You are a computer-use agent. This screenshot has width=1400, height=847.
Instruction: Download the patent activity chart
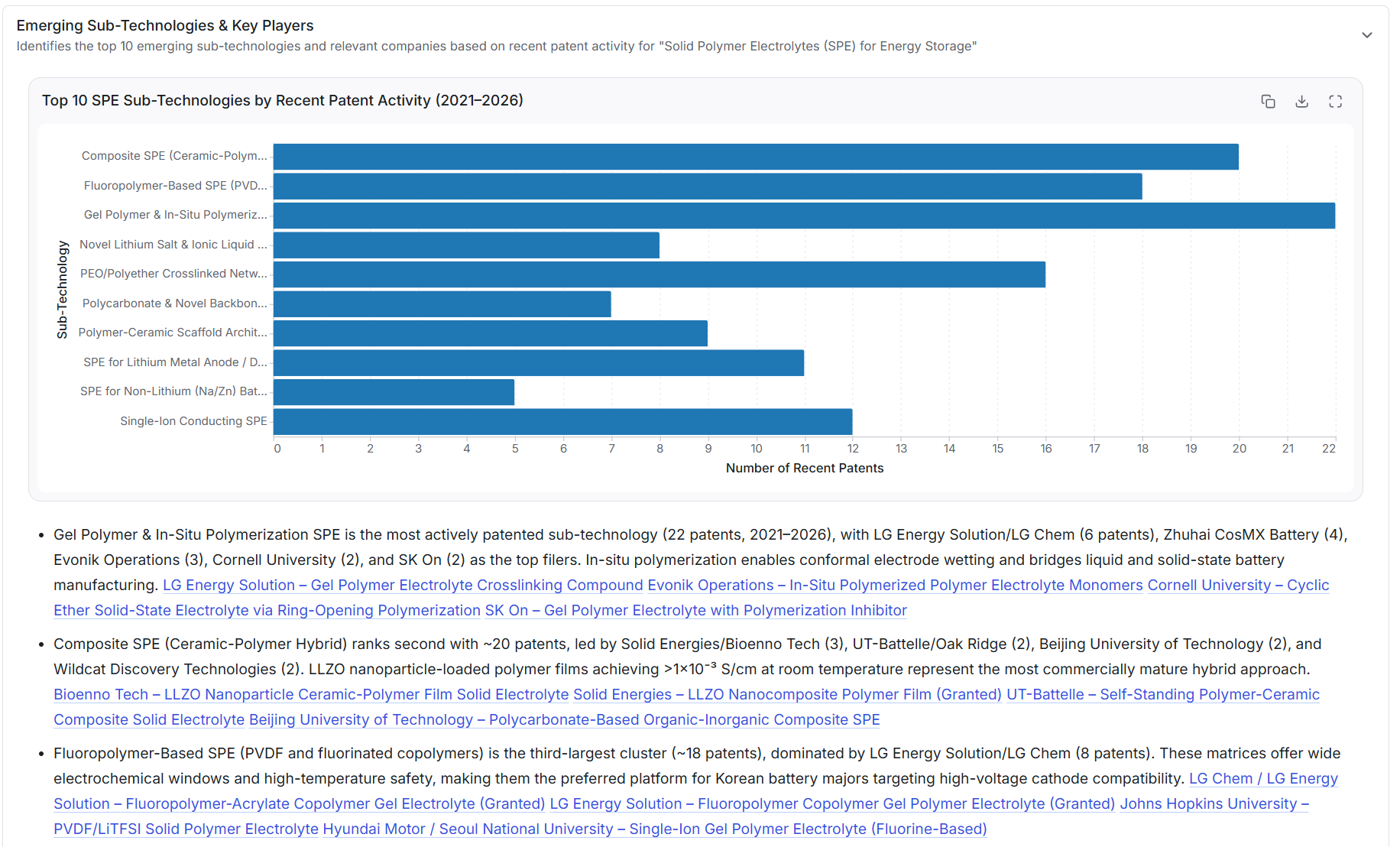click(1301, 101)
